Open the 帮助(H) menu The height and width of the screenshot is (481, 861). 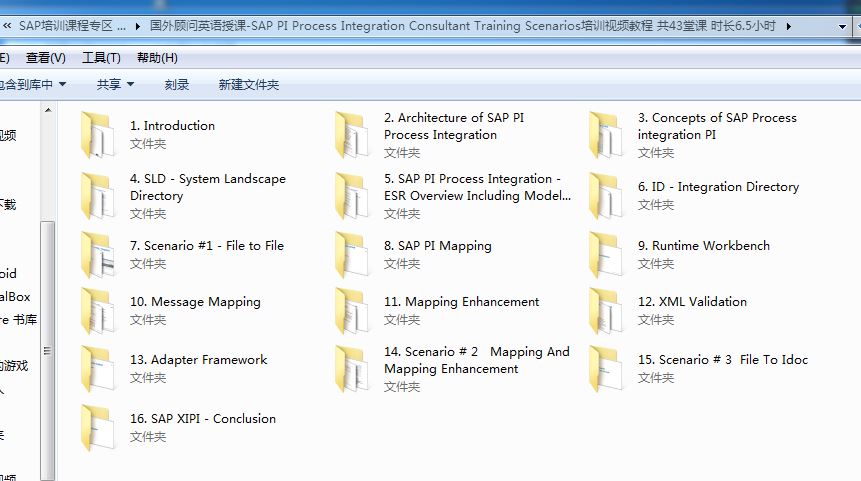(157, 58)
